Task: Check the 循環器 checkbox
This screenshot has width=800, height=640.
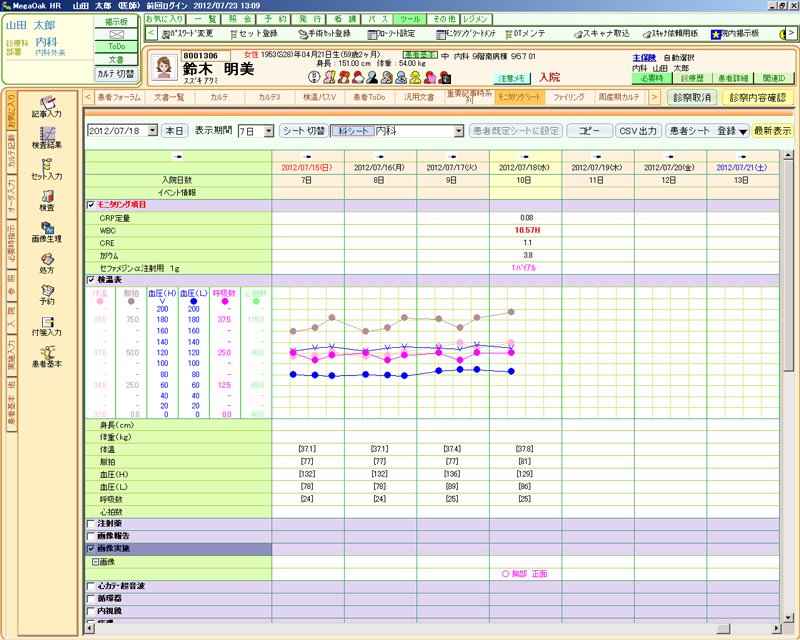Action: [91, 598]
